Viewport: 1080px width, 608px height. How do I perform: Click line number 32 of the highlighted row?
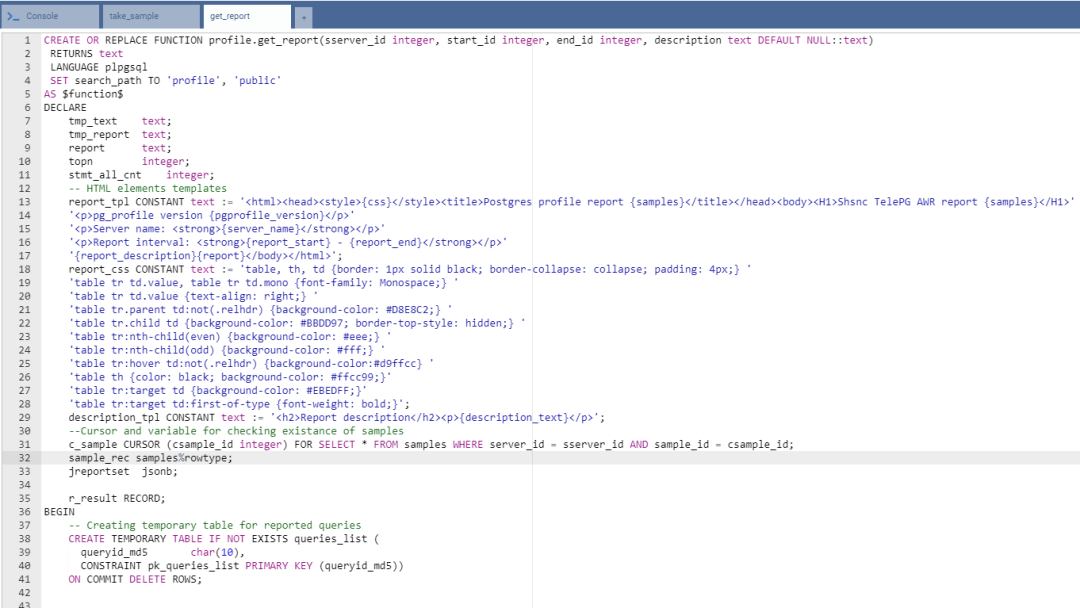click(x=24, y=458)
